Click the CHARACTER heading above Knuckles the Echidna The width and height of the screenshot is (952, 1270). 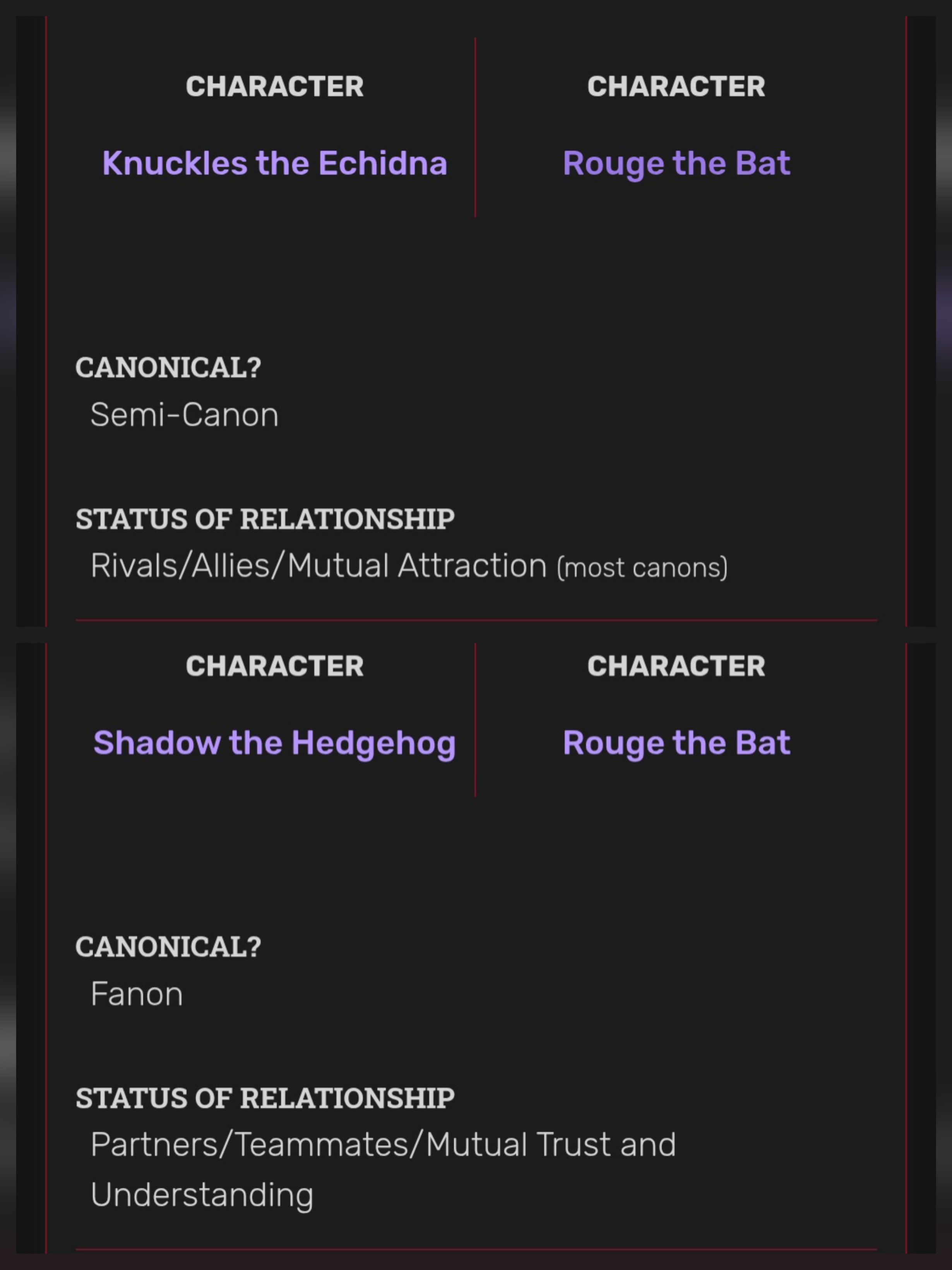click(274, 87)
